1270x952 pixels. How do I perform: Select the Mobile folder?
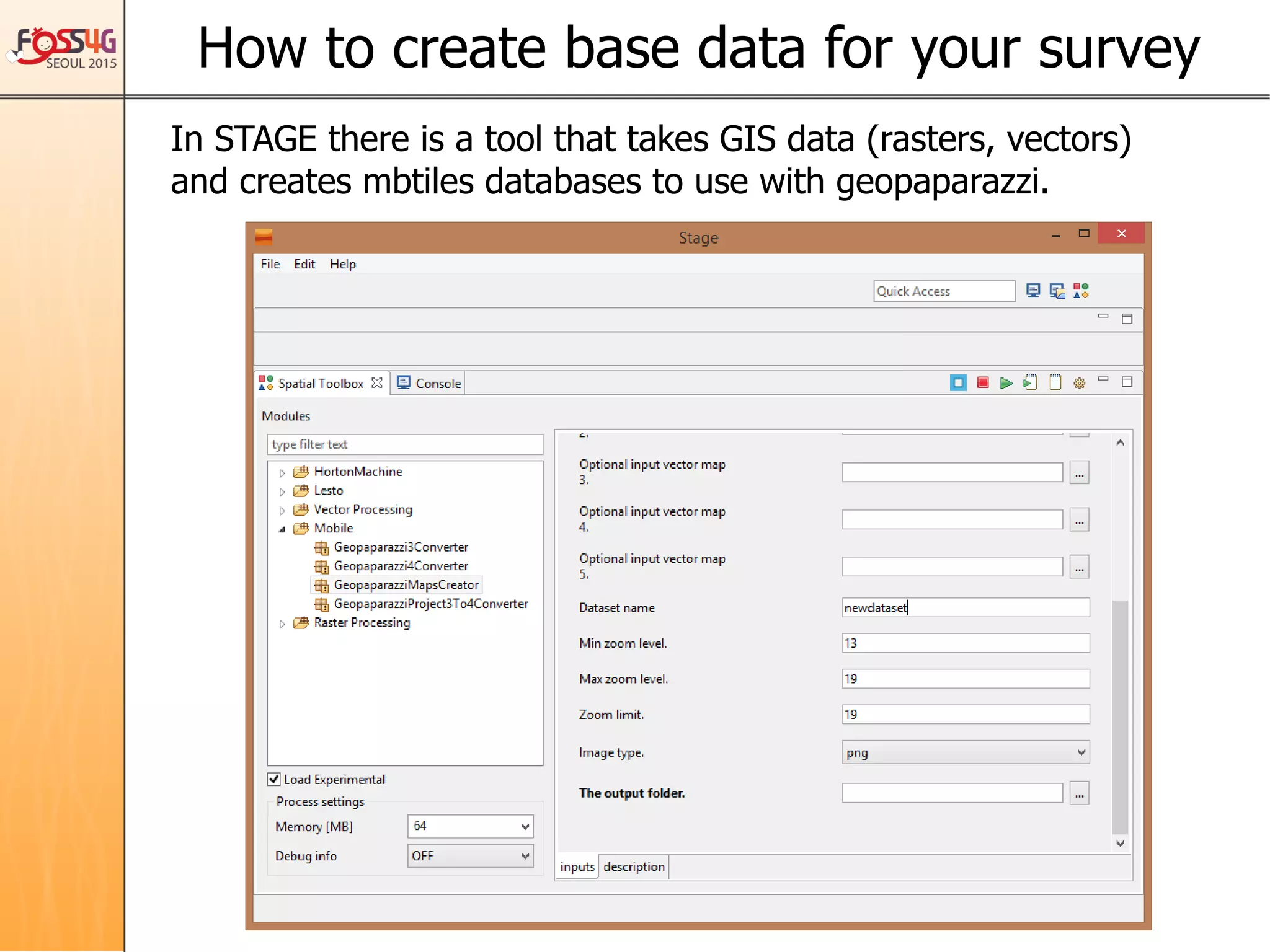click(323, 528)
